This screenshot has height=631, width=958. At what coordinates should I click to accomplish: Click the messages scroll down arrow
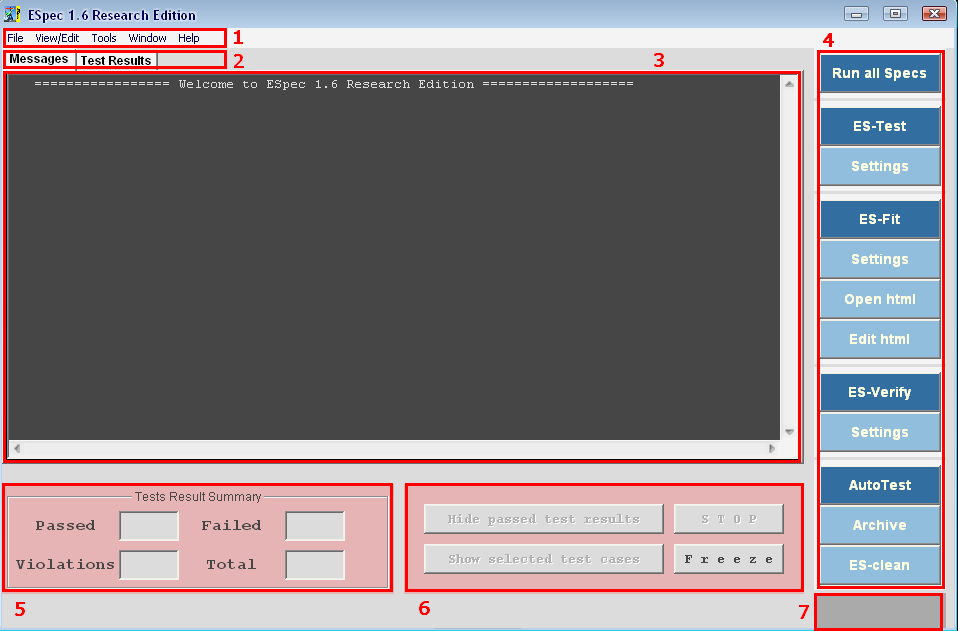[789, 432]
